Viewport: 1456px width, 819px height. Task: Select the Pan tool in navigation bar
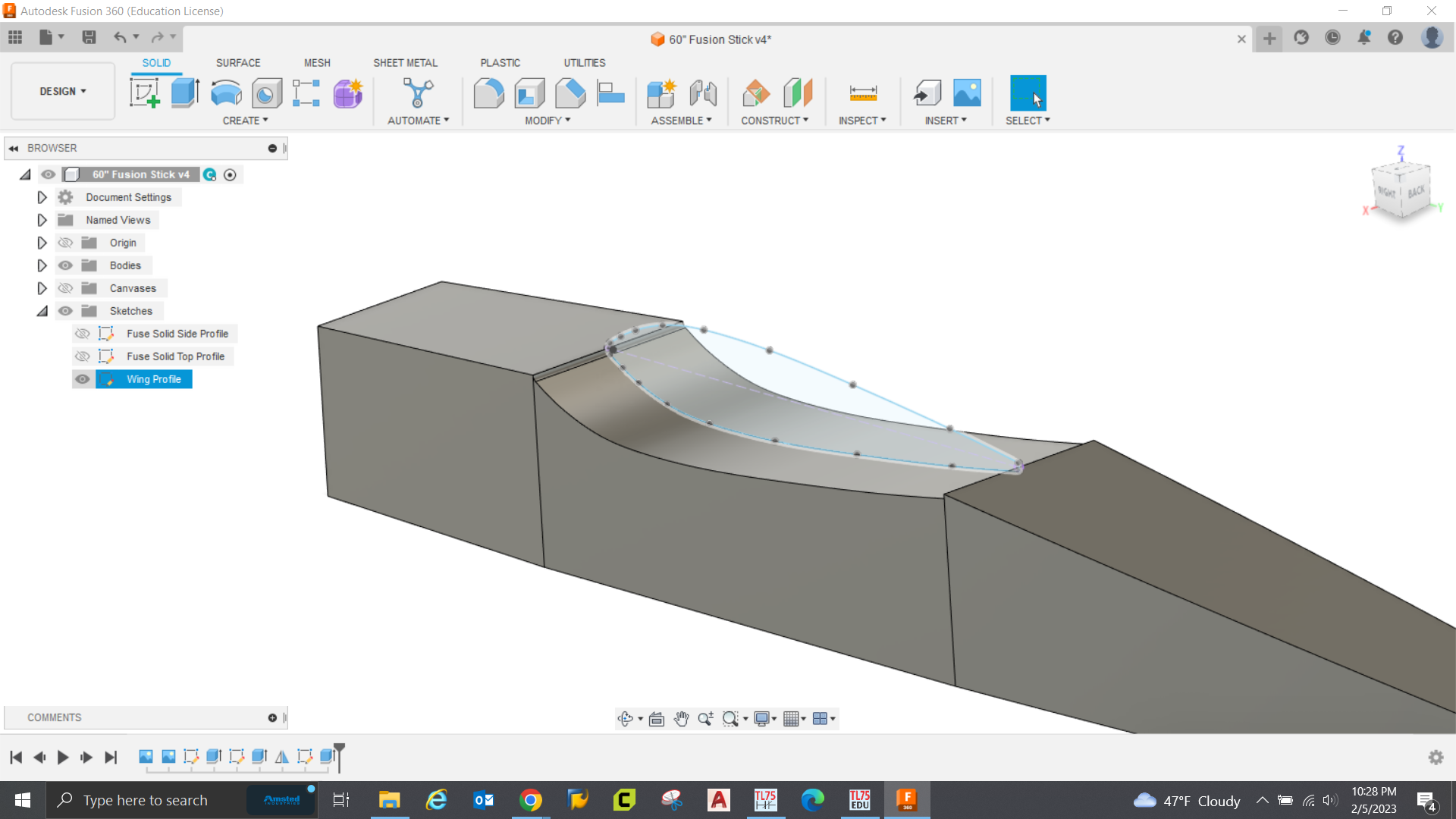pyautogui.click(x=680, y=718)
